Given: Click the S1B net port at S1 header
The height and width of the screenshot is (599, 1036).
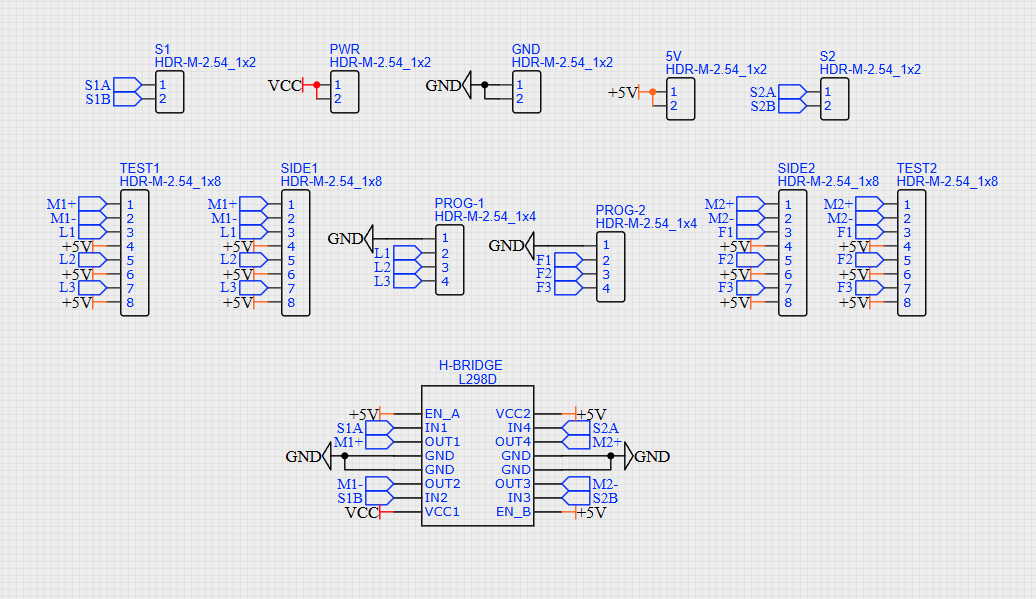Looking at the screenshot, I should tap(113, 99).
